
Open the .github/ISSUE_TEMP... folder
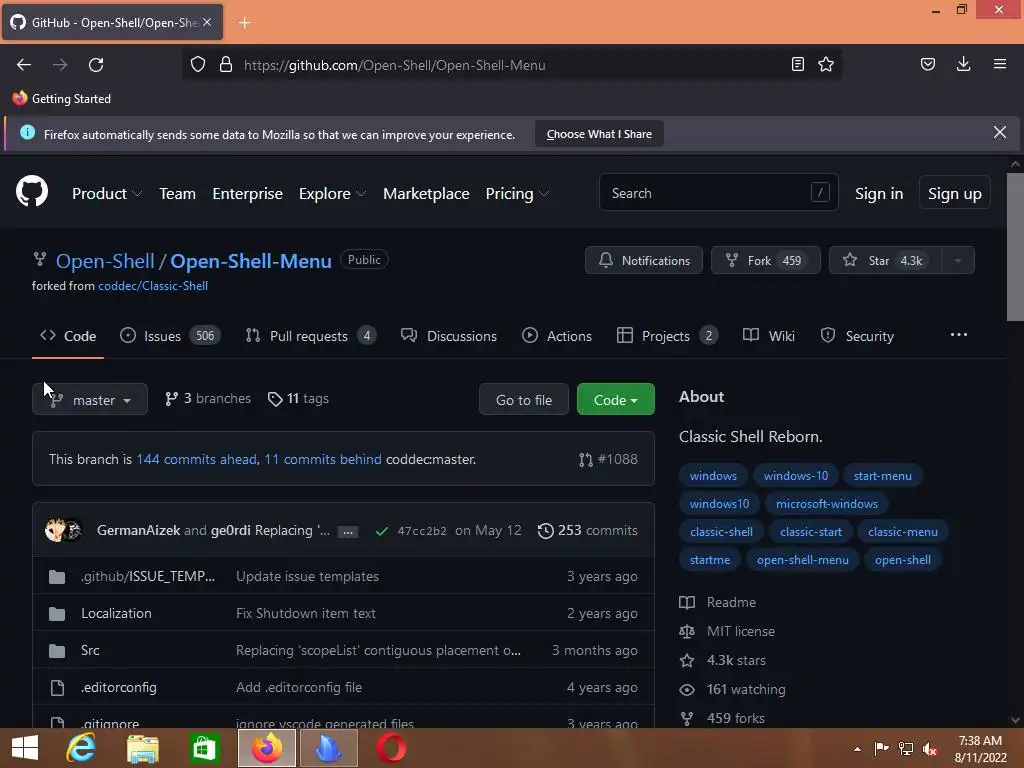pyautogui.click(x=148, y=576)
